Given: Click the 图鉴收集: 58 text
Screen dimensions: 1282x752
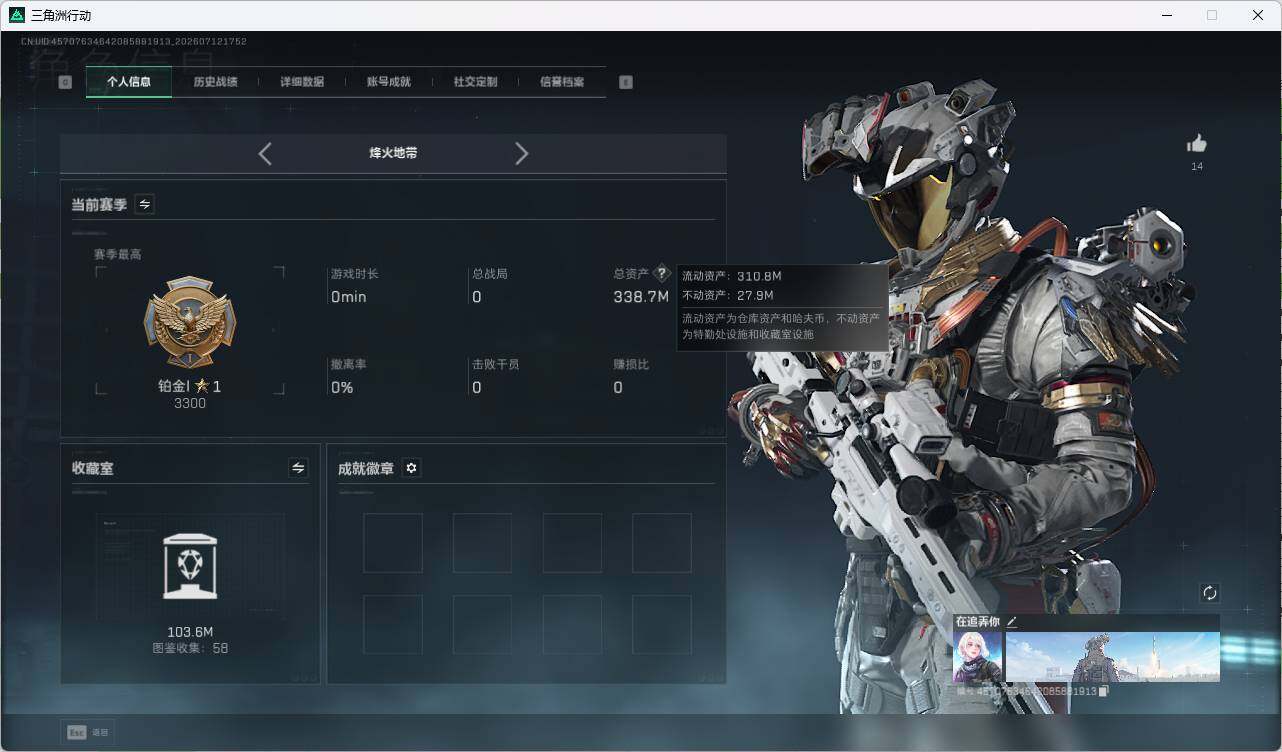Looking at the screenshot, I should click(x=190, y=648).
